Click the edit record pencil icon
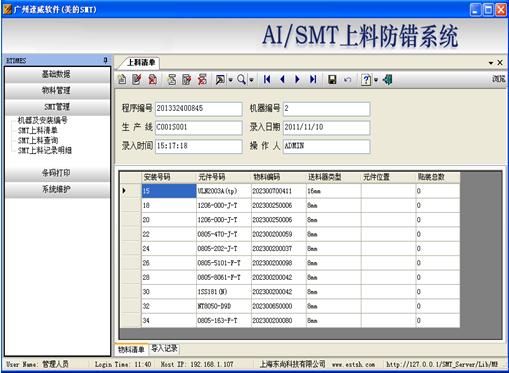 [137, 79]
